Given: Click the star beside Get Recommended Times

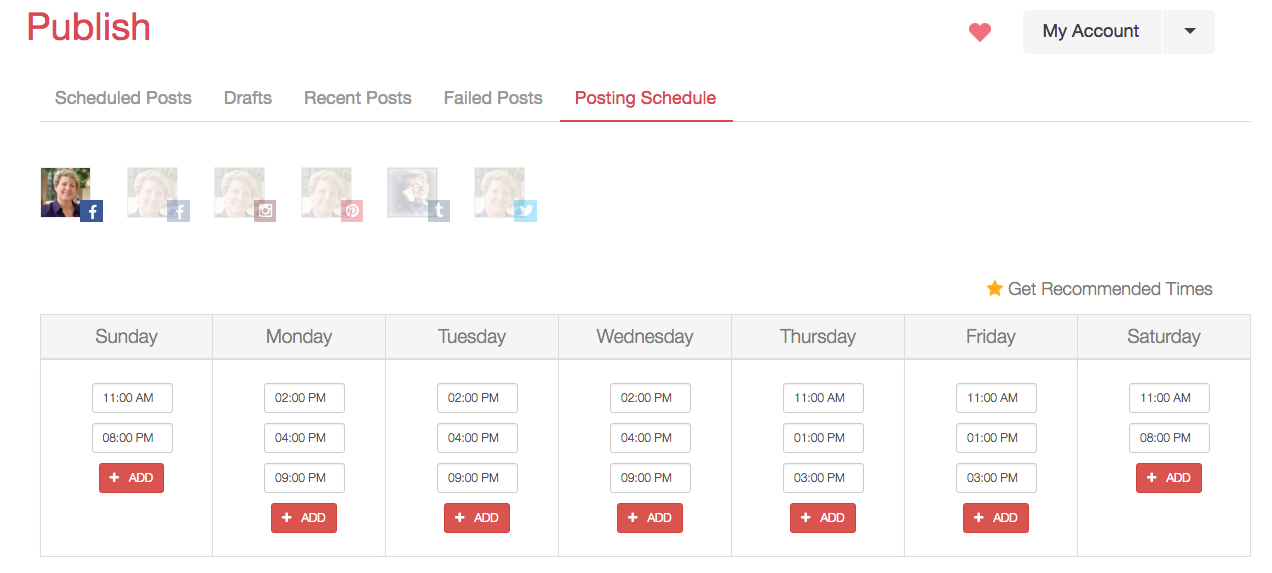Looking at the screenshot, I should (995, 288).
